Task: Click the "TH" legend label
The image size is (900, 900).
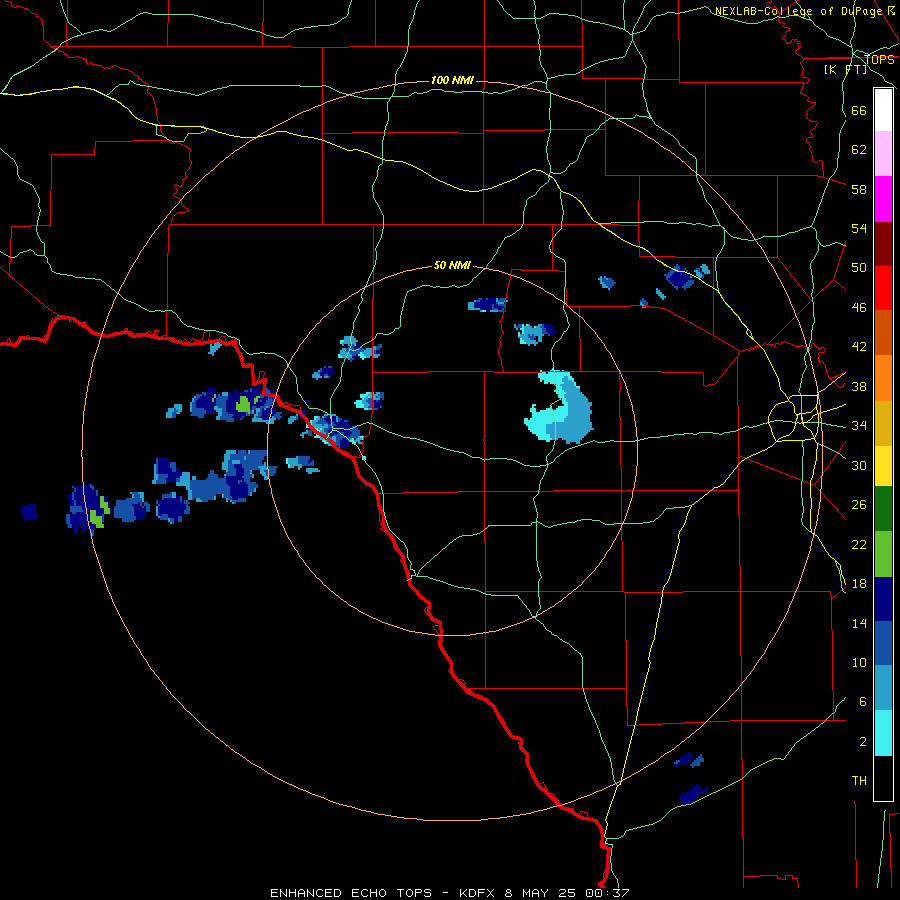Action: click(859, 781)
